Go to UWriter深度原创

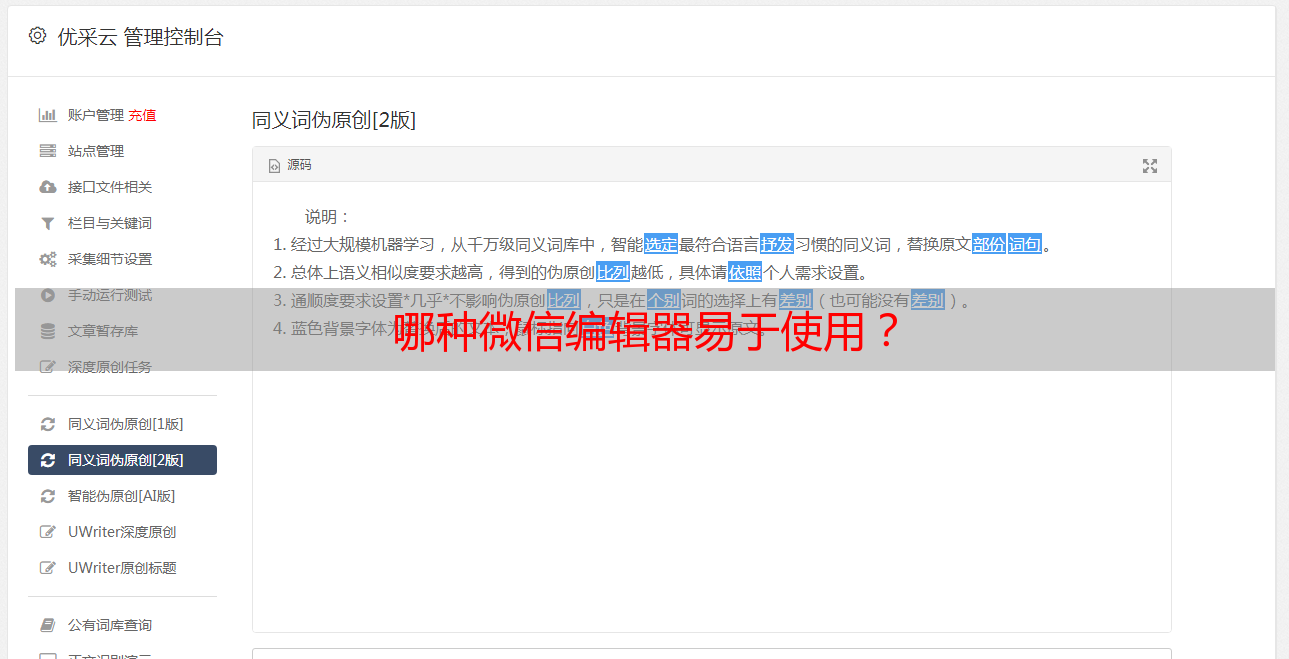pyautogui.click(x=122, y=532)
